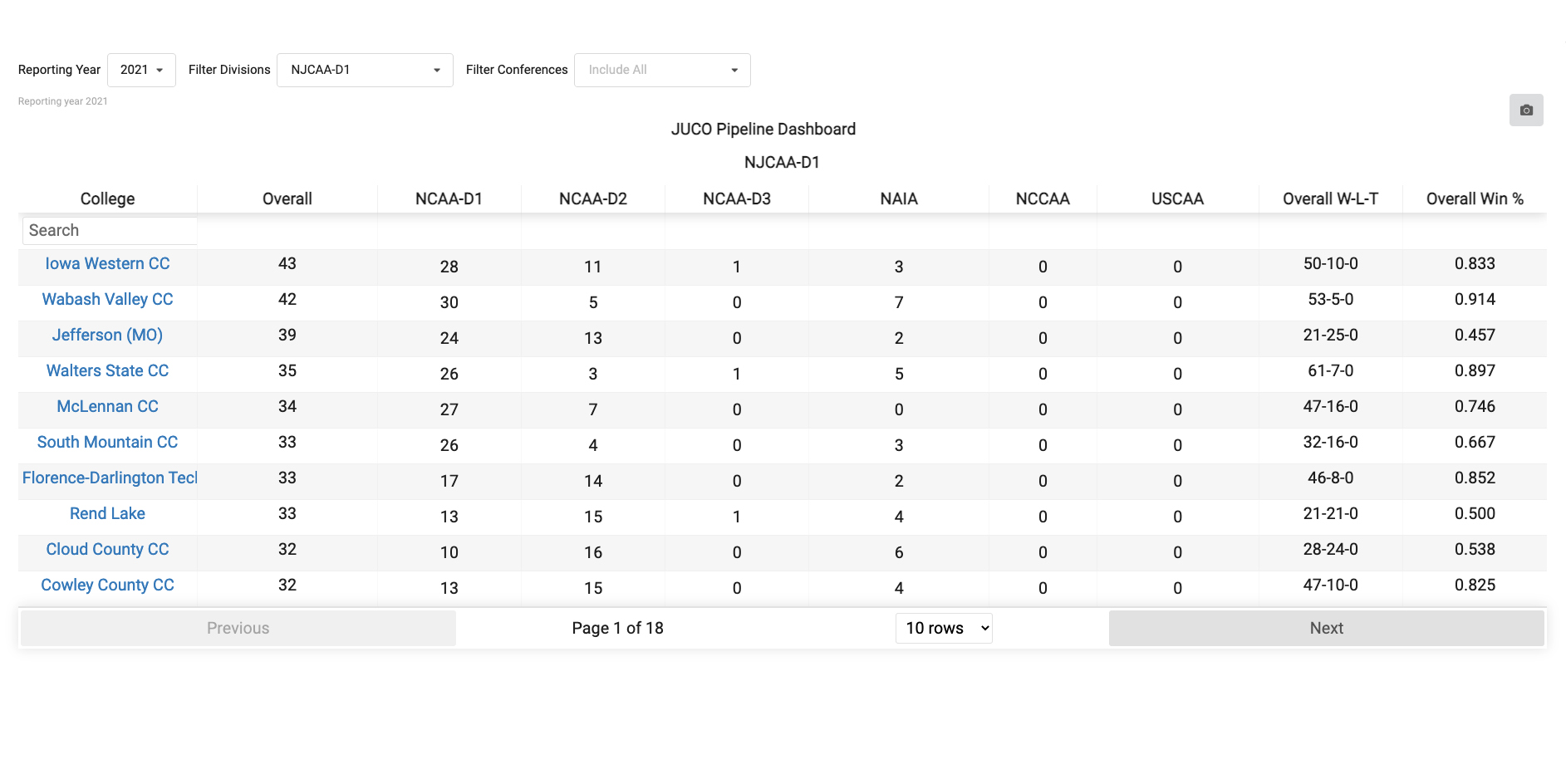This screenshot has height=784, width=1566.
Task: Open the Filter Divisions NJCAA-D1 dropdown
Action: (365, 70)
